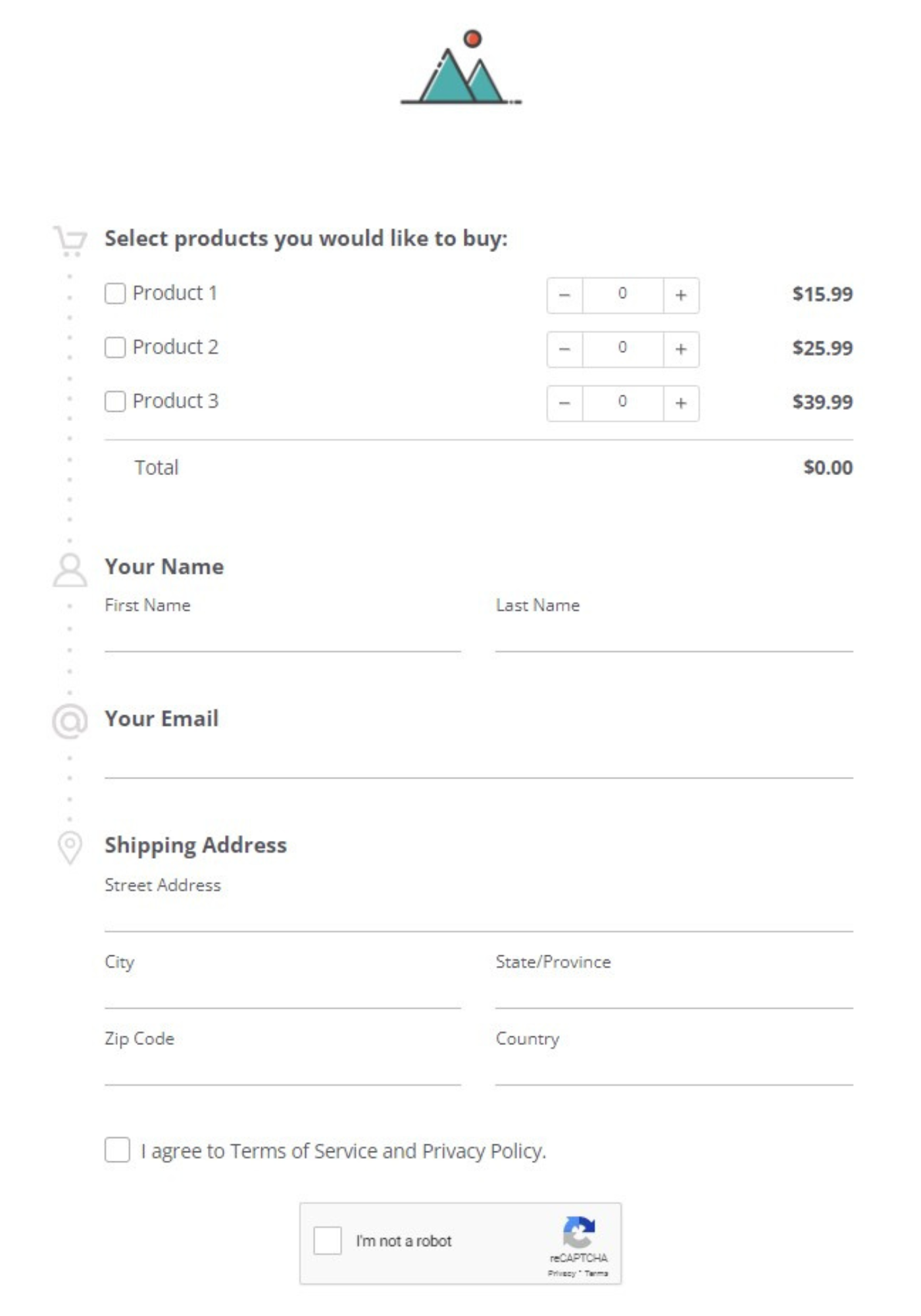Click the reCAPTCHA logo
921x1316 pixels.
578,1232
